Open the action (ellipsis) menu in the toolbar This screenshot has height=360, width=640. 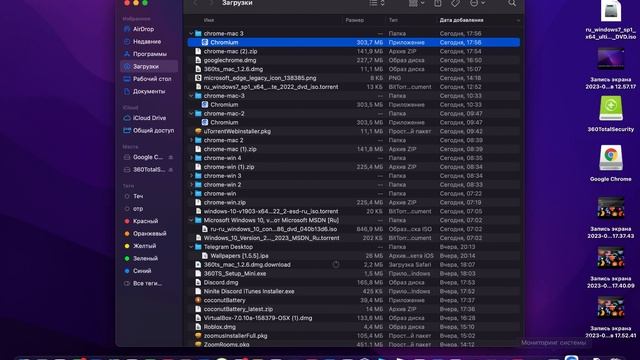(x=477, y=3)
